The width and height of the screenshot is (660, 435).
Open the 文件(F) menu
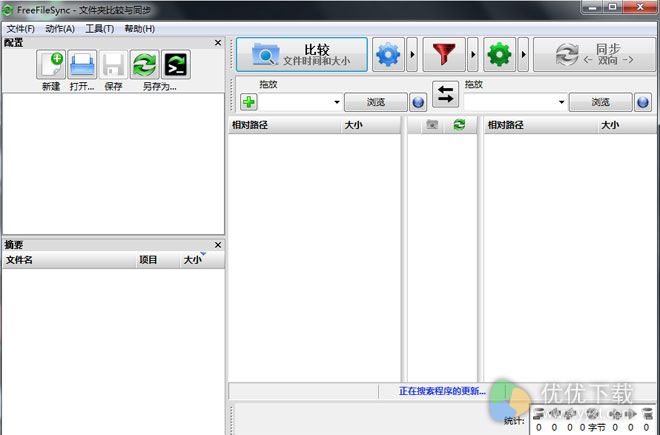click(21, 29)
